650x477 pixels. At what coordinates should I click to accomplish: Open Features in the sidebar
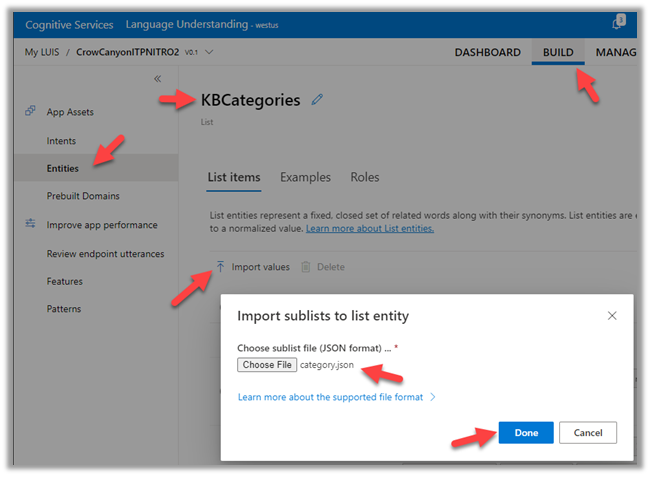point(65,281)
